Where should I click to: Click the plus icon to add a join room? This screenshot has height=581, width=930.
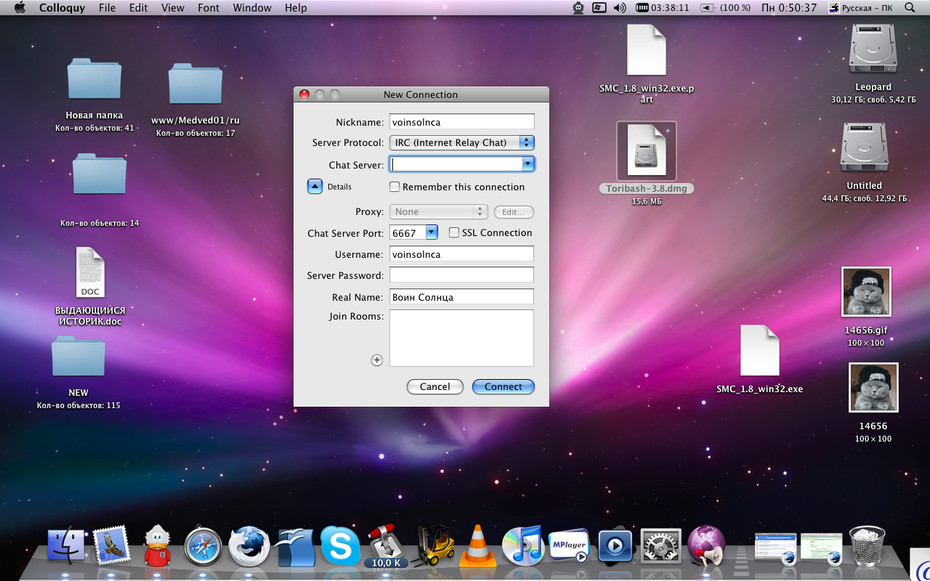[377, 360]
